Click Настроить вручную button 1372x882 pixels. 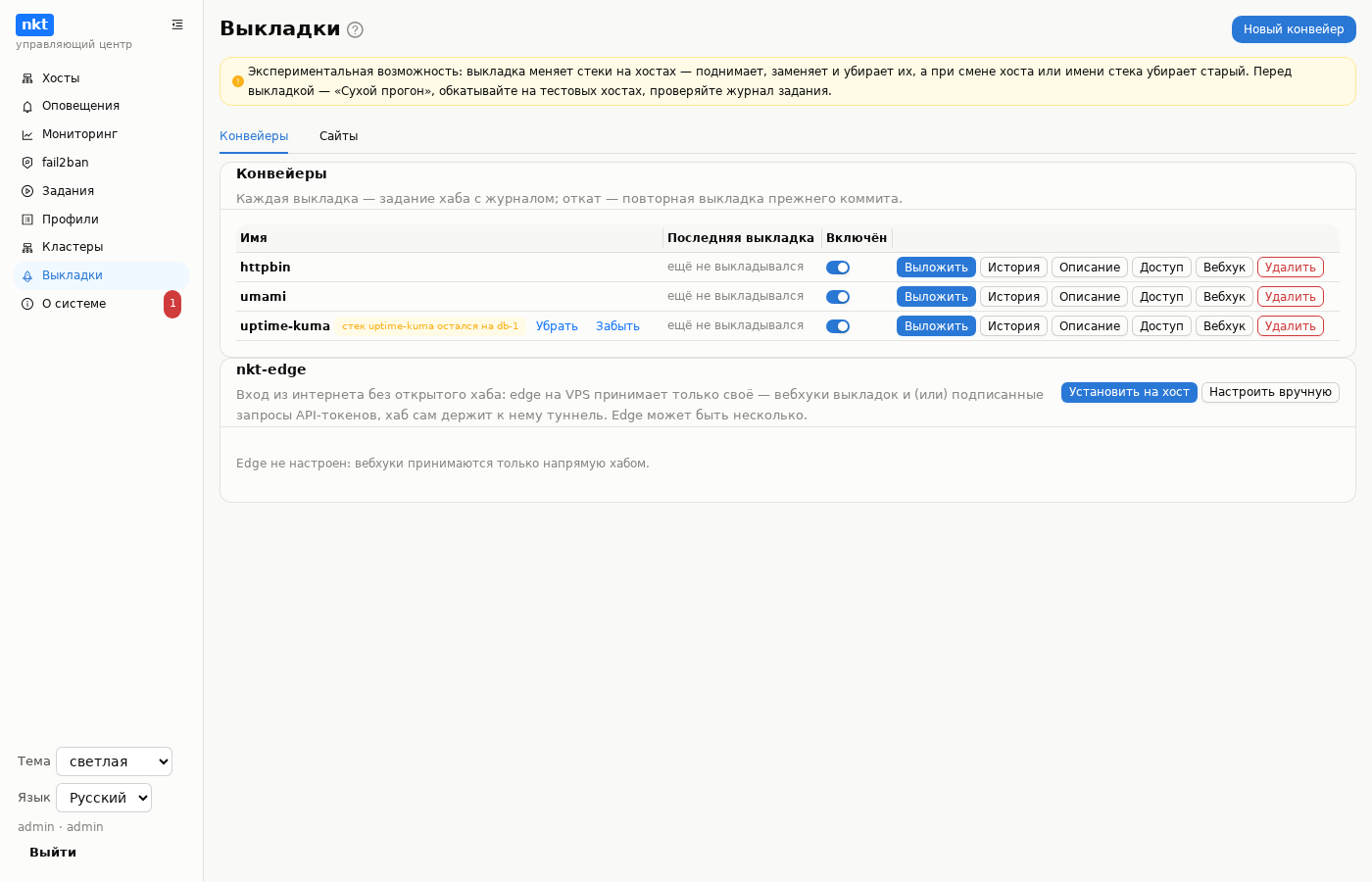click(1270, 392)
